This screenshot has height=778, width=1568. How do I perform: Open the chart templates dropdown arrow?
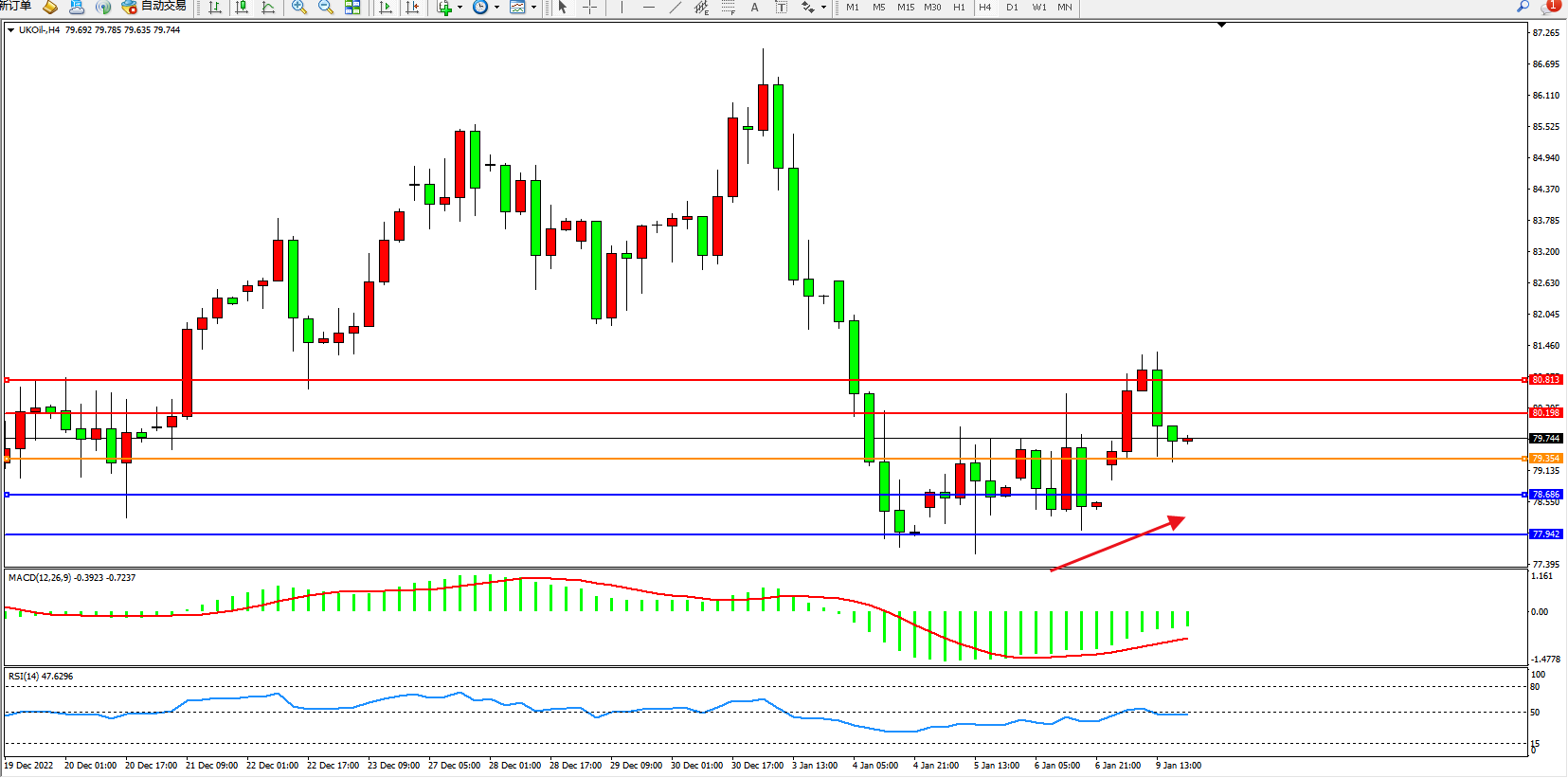click(533, 7)
